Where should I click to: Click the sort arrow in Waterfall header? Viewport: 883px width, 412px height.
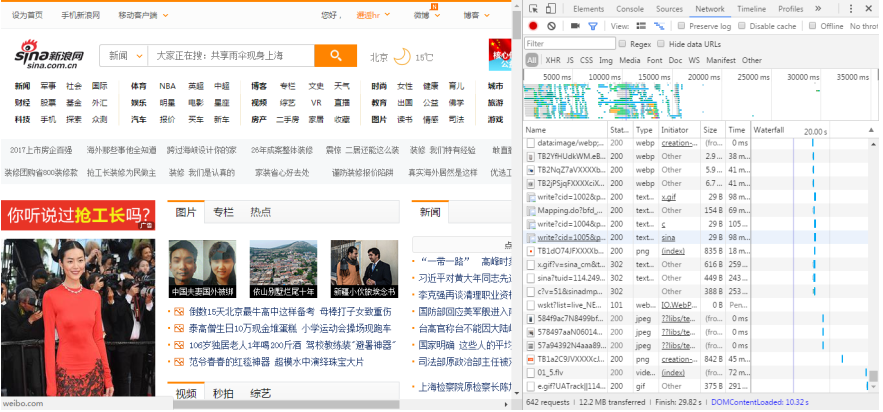[x=871, y=130]
